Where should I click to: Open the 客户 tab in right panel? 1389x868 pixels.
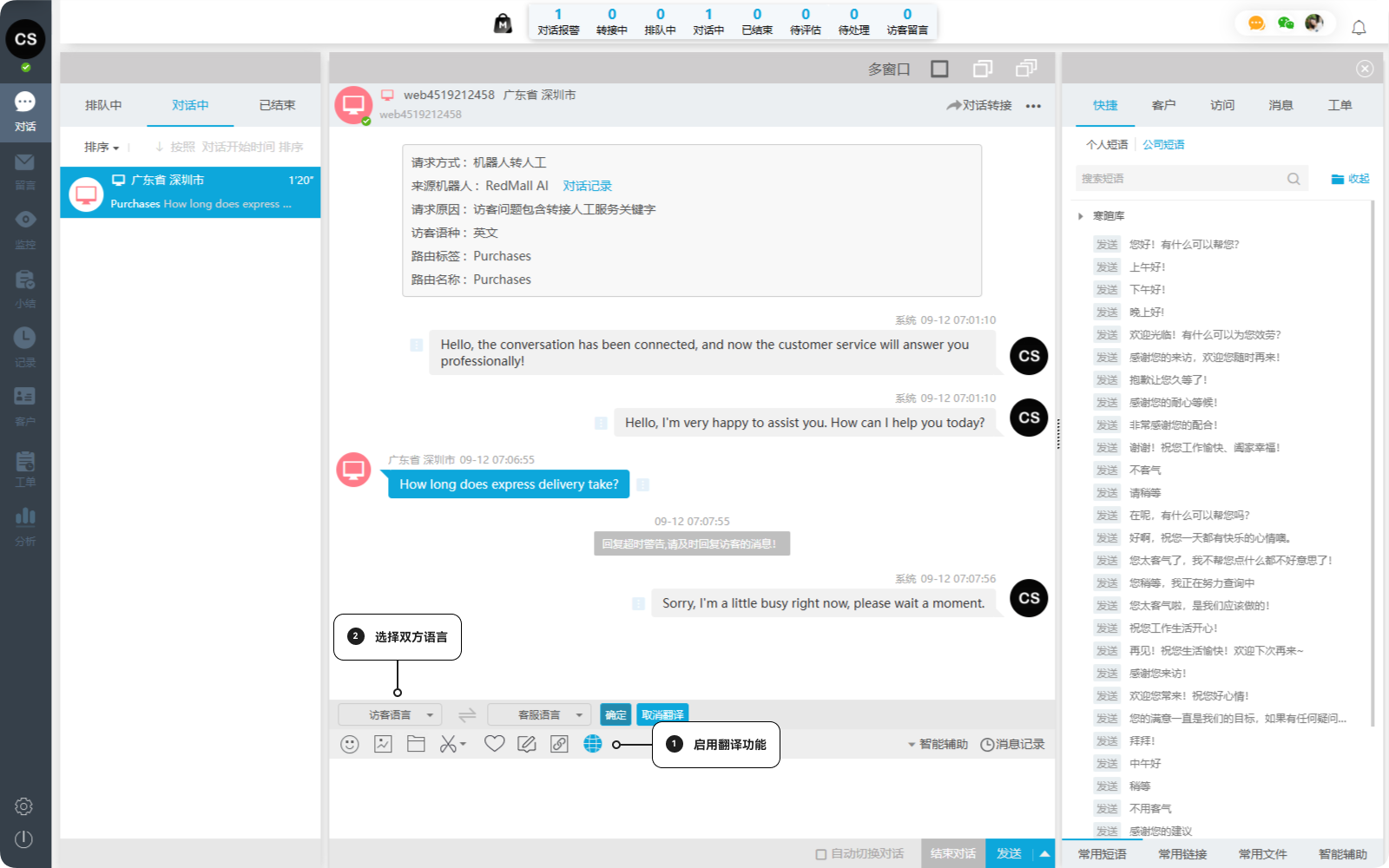click(x=1163, y=105)
